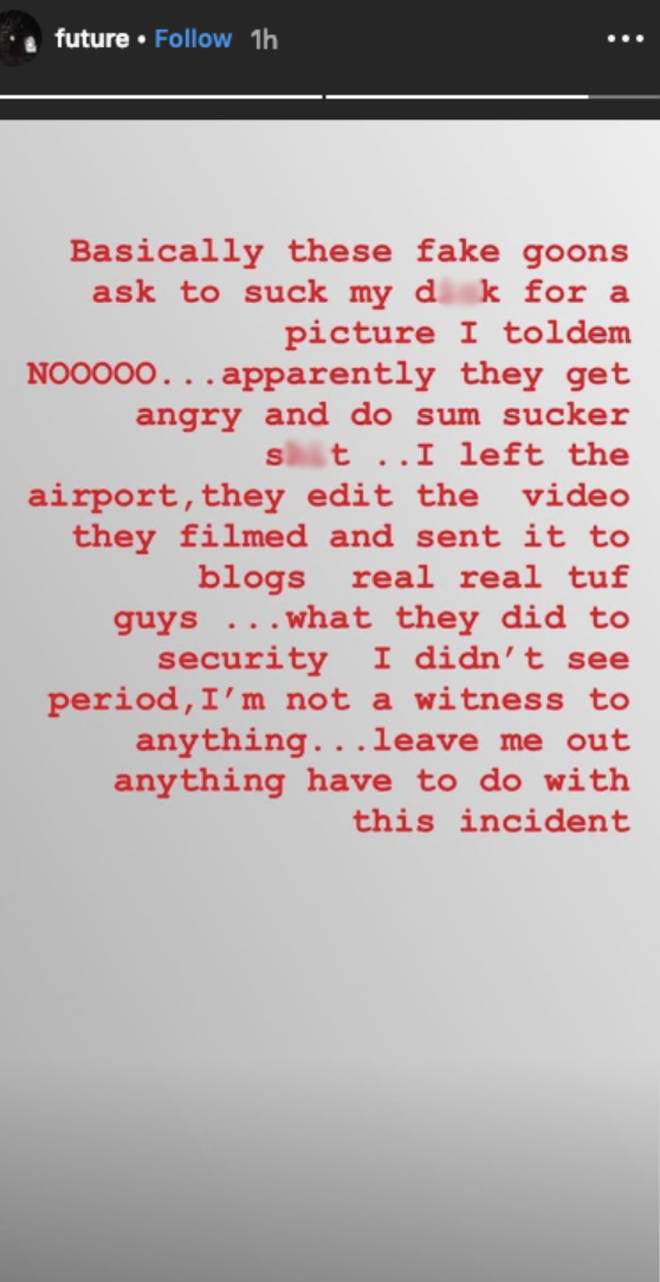Jump to the first story progress segment
The height and width of the screenshot is (1282, 660).
(x=161, y=97)
